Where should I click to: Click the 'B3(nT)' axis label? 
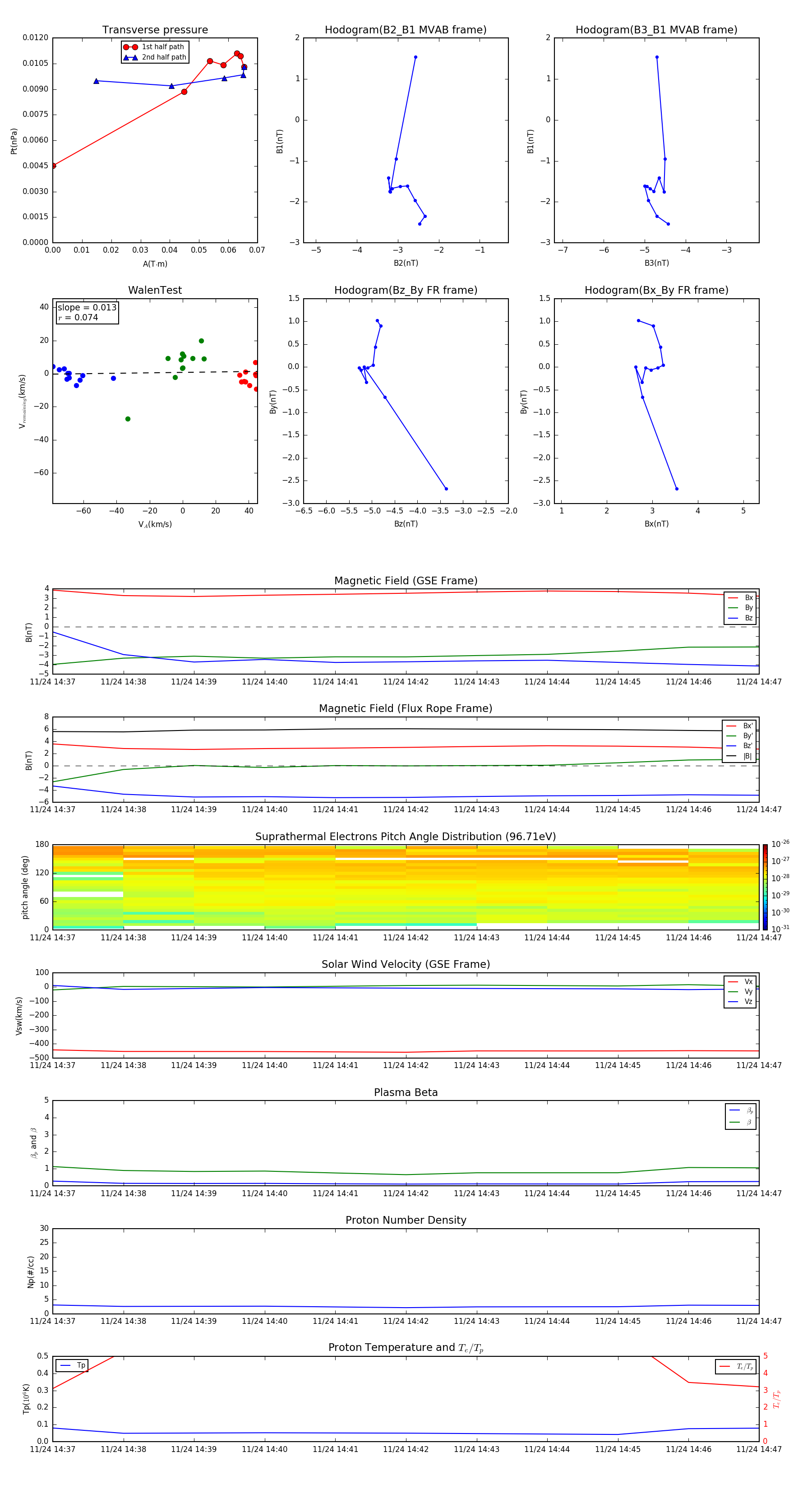pos(656,263)
